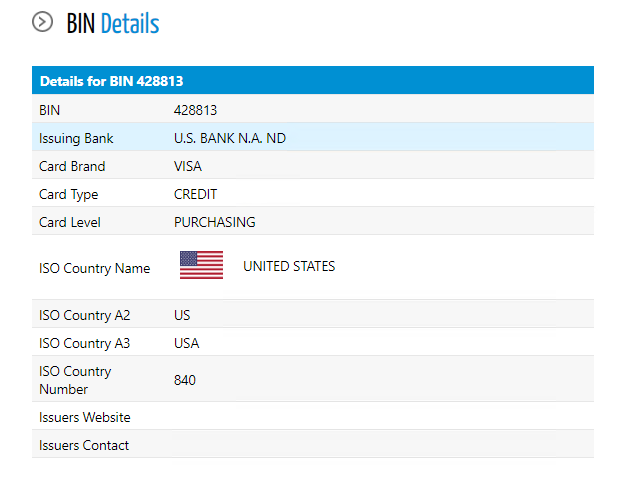This screenshot has width=621, height=479.
Task: Click the Card Type label
Action: coord(69,195)
